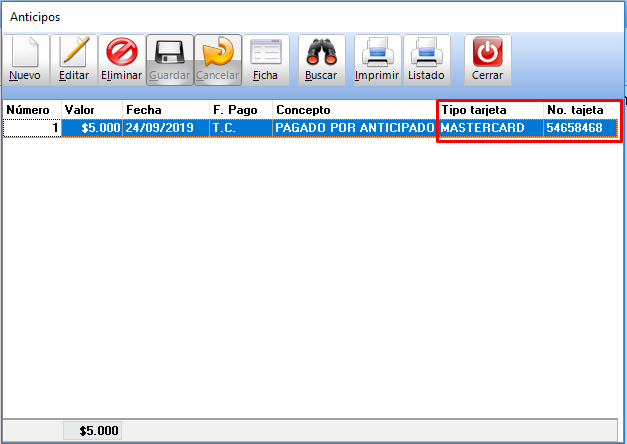The height and width of the screenshot is (444, 627).
Task: Click the Concepto column header
Action: tap(354, 109)
